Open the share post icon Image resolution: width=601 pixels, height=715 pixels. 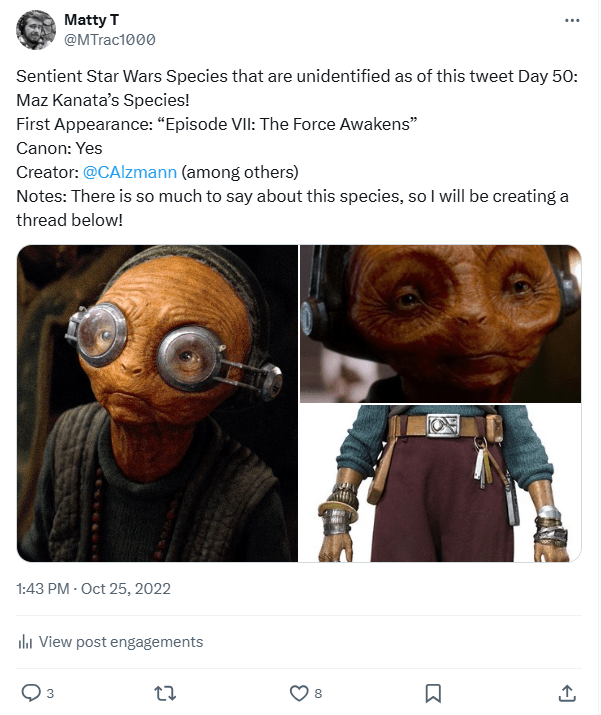click(x=567, y=693)
